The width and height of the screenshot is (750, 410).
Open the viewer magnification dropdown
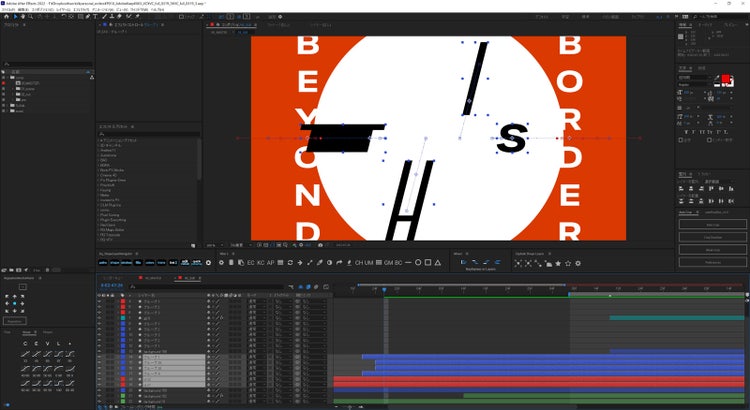[214, 245]
